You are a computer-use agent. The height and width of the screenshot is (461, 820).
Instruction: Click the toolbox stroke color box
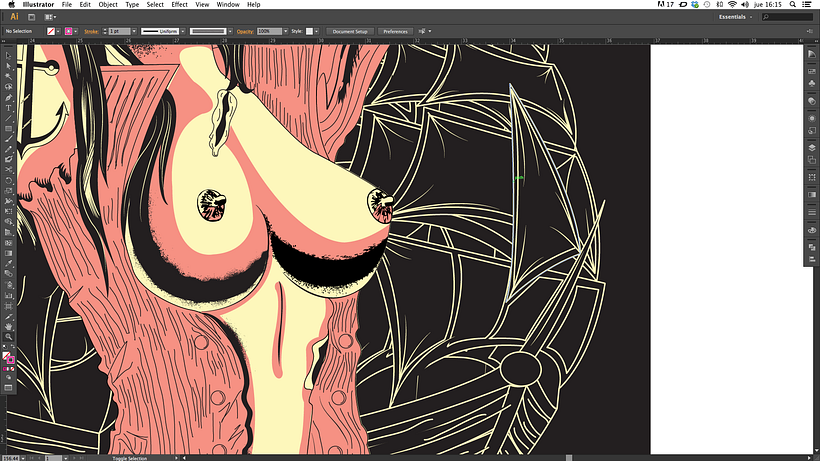(10, 360)
